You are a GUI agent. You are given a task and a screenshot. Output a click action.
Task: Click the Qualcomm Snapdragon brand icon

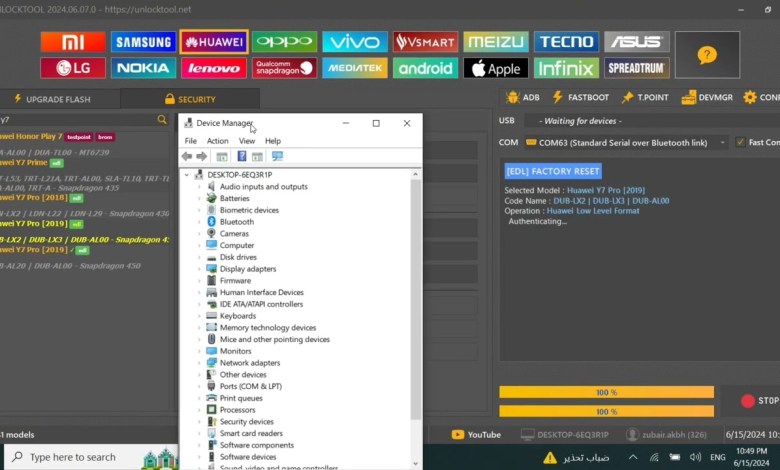285,68
